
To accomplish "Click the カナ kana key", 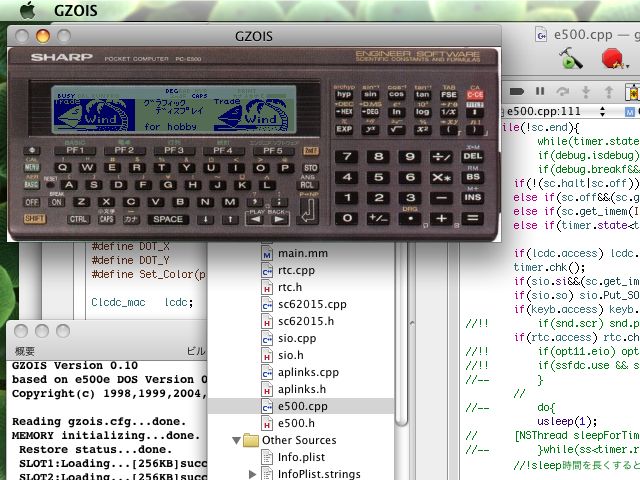I will [131, 219].
